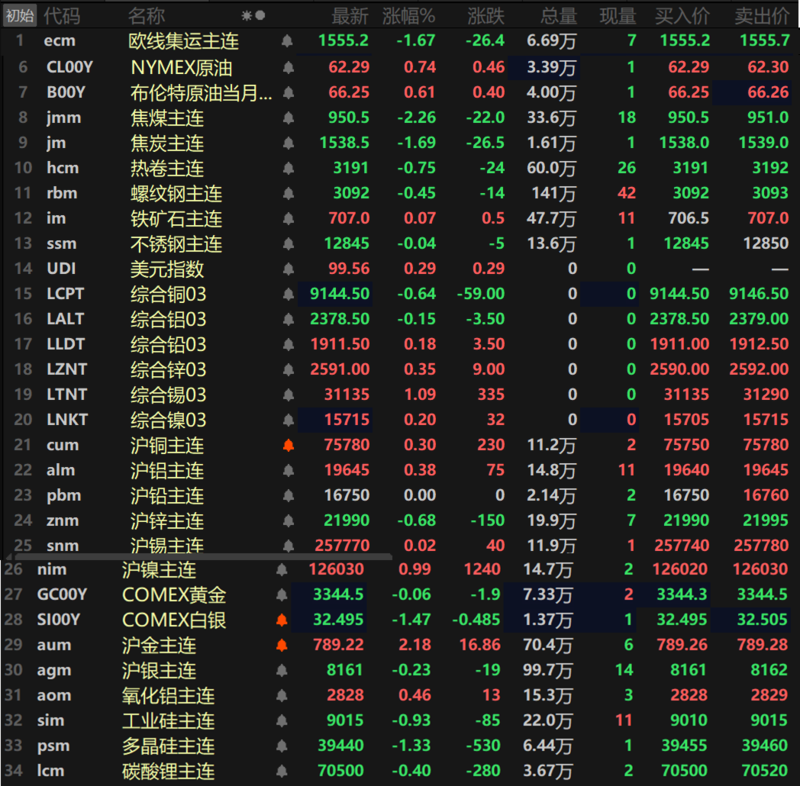Click the volume value 141万
Image resolution: width=800 pixels, height=786 pixels.
(554, 193)
